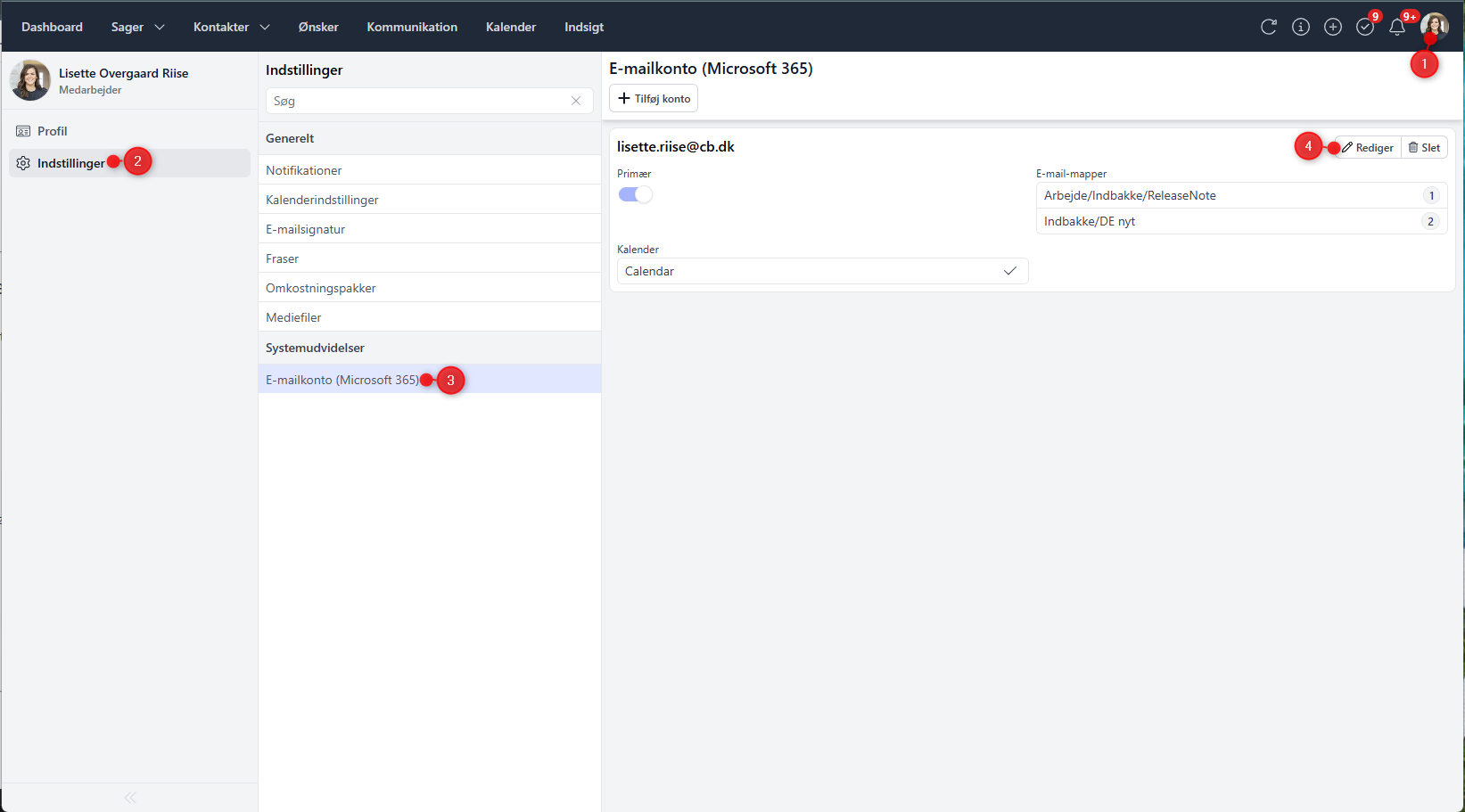Open the info icon in top bar
Screen dimensions: 1465x812
(1300, 27)
